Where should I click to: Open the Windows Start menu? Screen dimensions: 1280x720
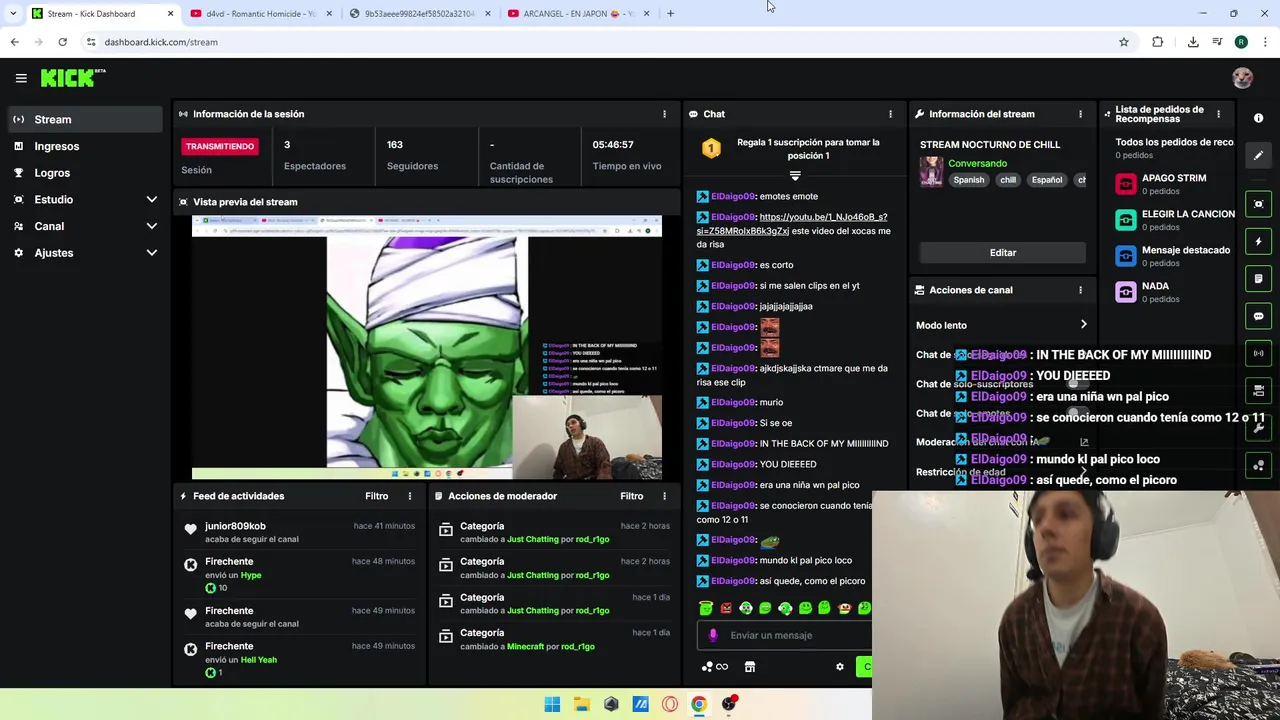click(552, 704)
